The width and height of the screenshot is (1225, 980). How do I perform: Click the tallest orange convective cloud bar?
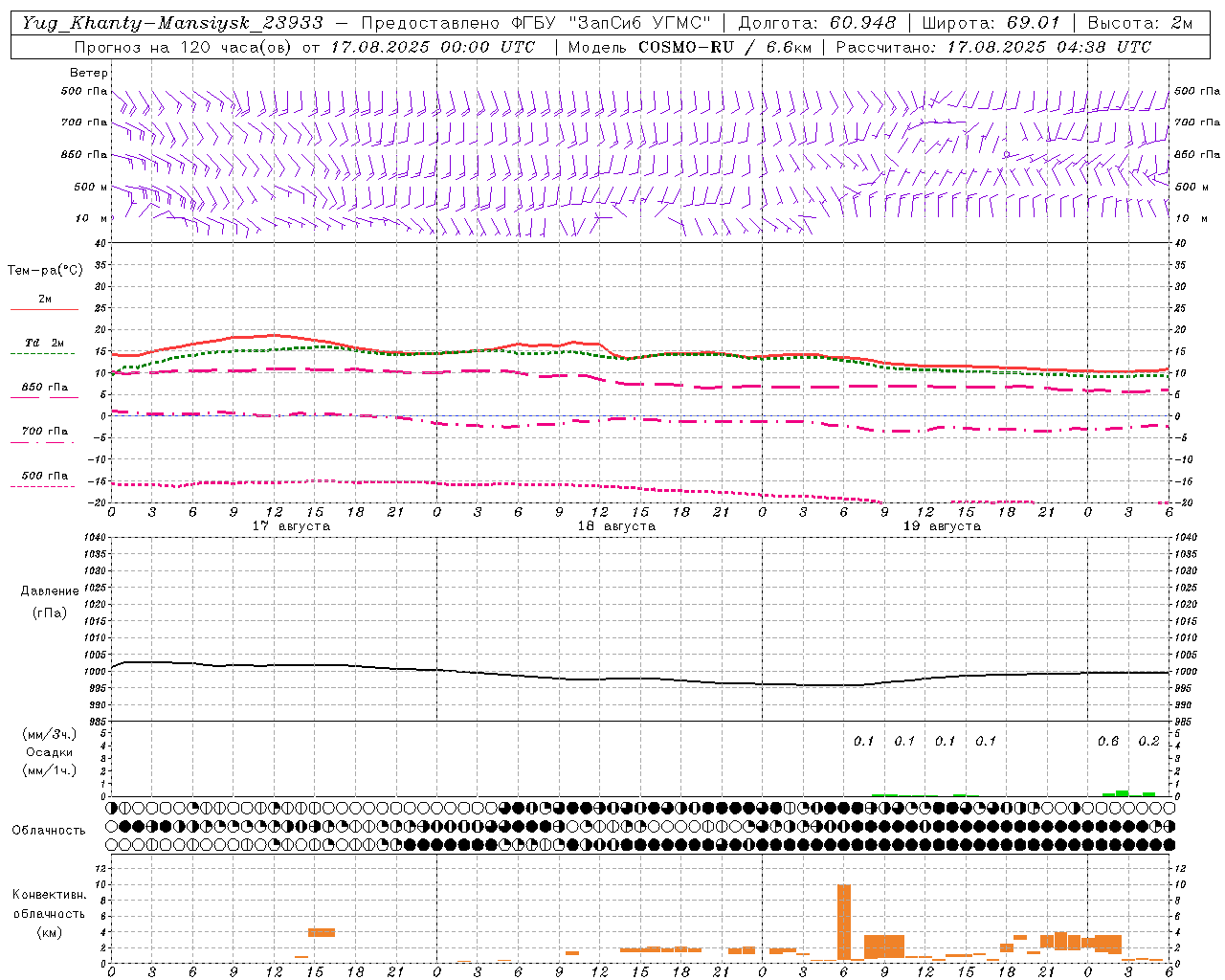[844, 923]
